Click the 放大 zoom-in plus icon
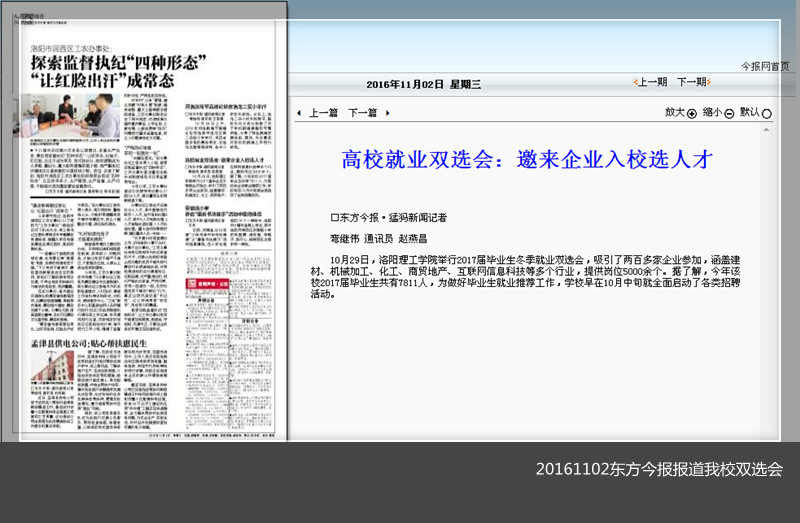This screenshot has height=523, width=800. point(692,114)
